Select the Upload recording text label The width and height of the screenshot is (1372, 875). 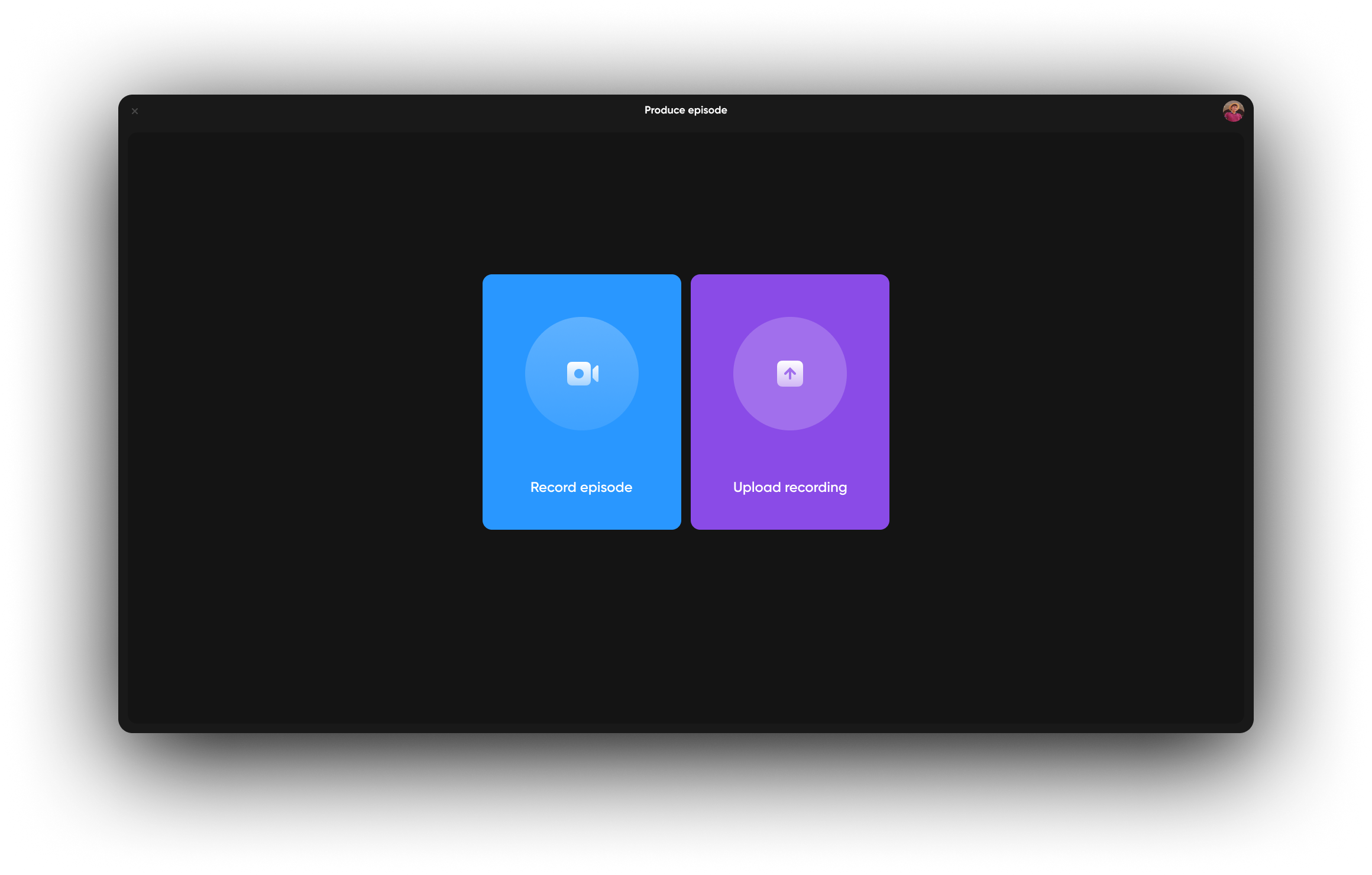click(790, 487)
